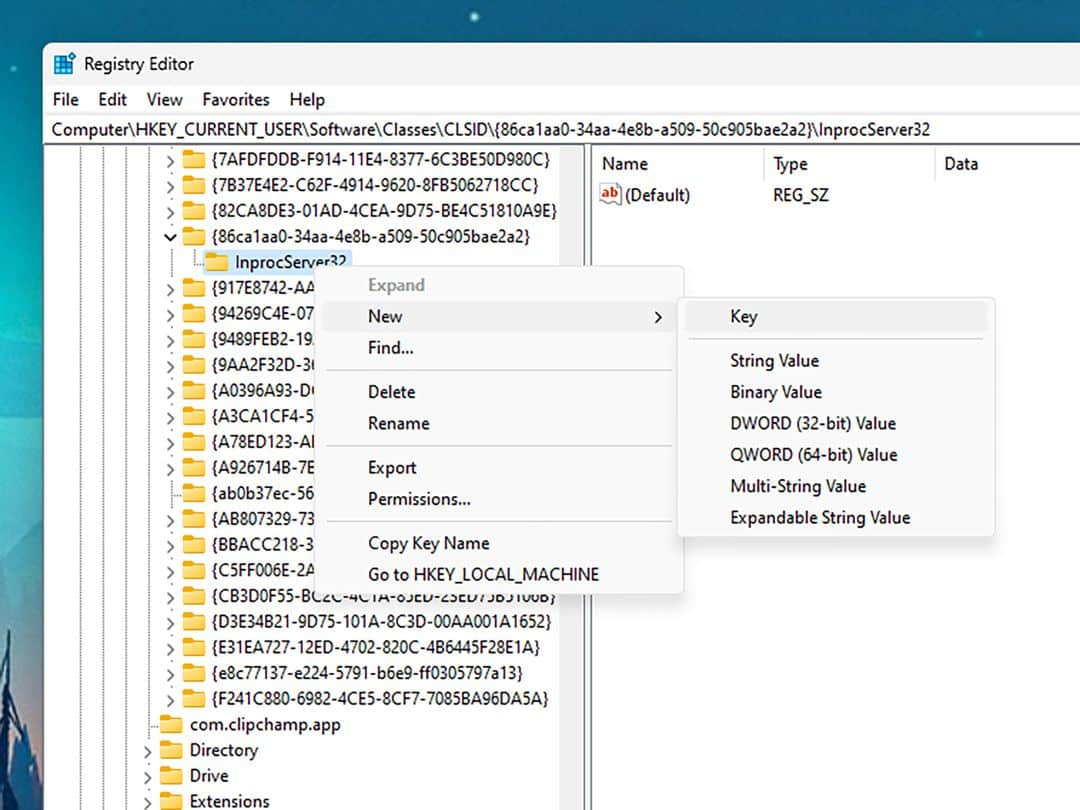Image resolution: width=1080 pixels, height=810 pixels.
Task: Expand the {82CA8DE3-01AD-4CEA-9D75-BE4C51810A9E} key
Action: (170, 212)
